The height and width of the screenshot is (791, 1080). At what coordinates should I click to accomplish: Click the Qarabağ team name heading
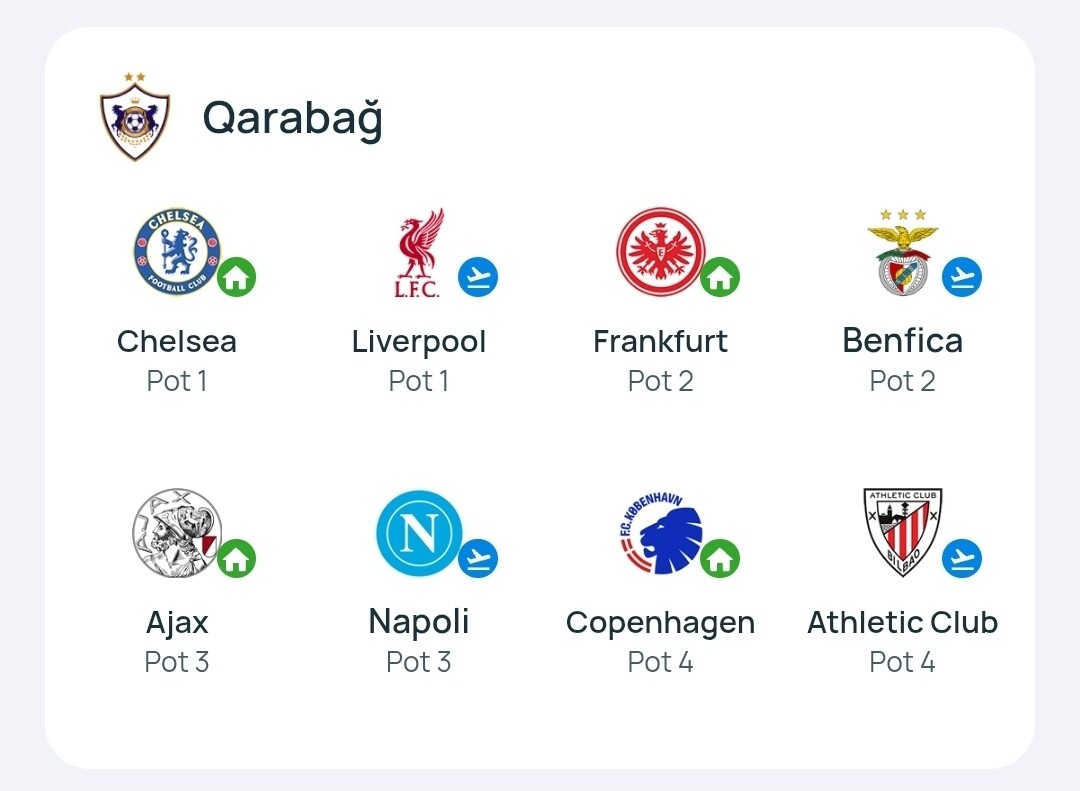(293, 119)
